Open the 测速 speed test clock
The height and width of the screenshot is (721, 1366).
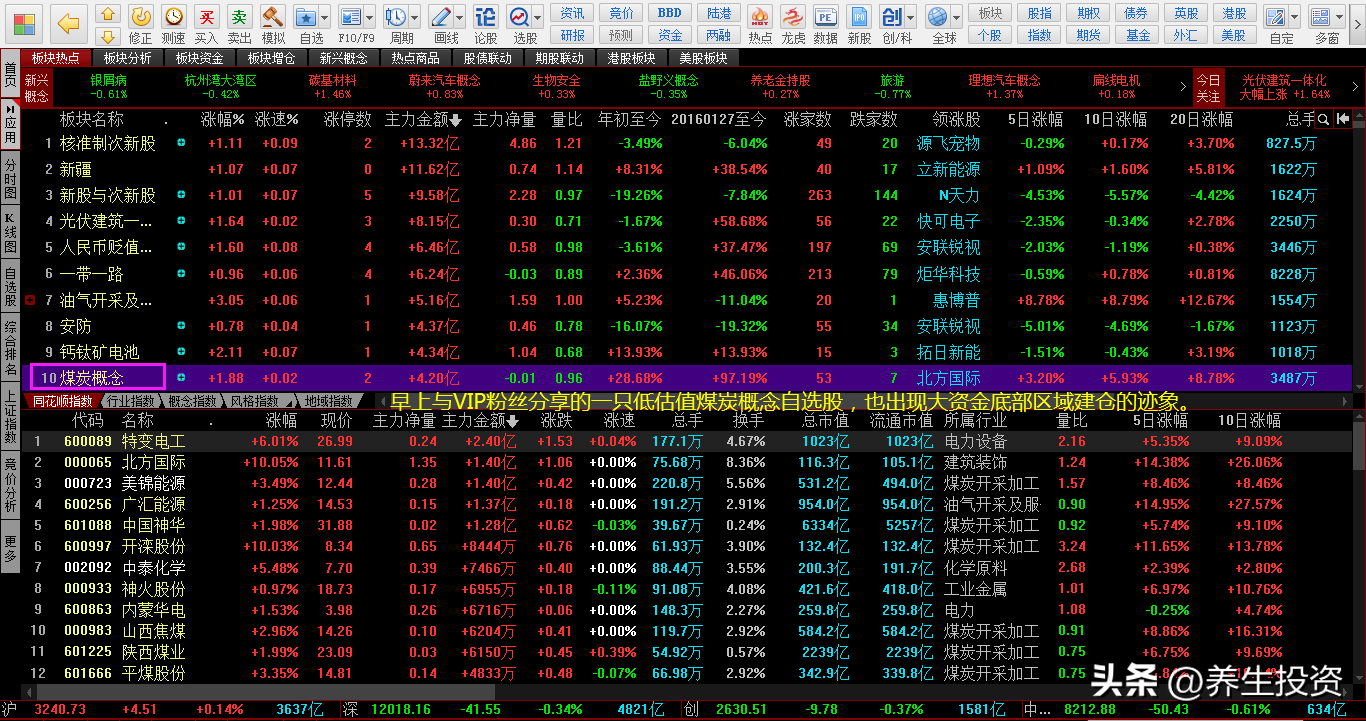174,17
